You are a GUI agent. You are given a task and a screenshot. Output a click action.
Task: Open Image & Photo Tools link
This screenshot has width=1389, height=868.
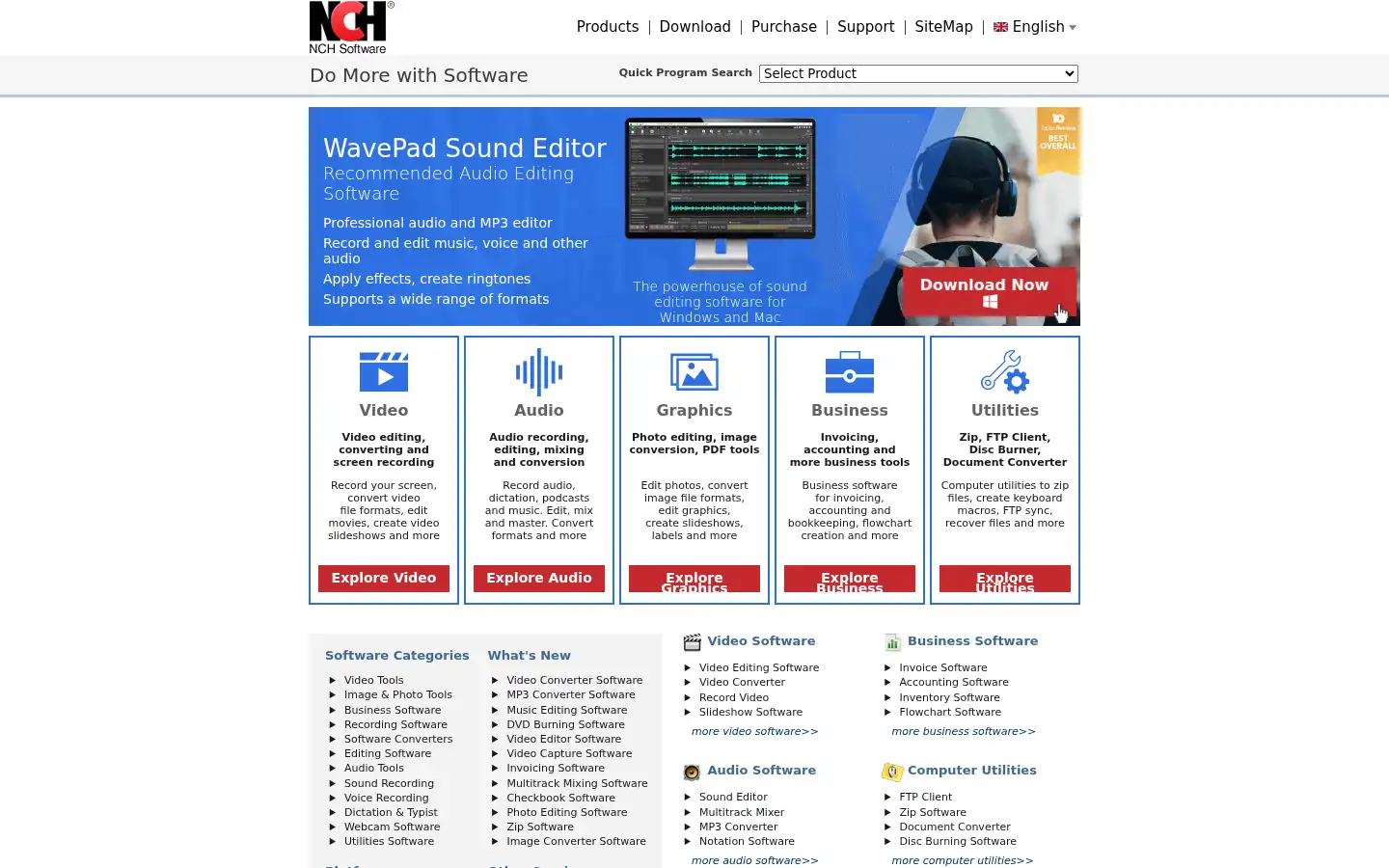click(398, 695)
